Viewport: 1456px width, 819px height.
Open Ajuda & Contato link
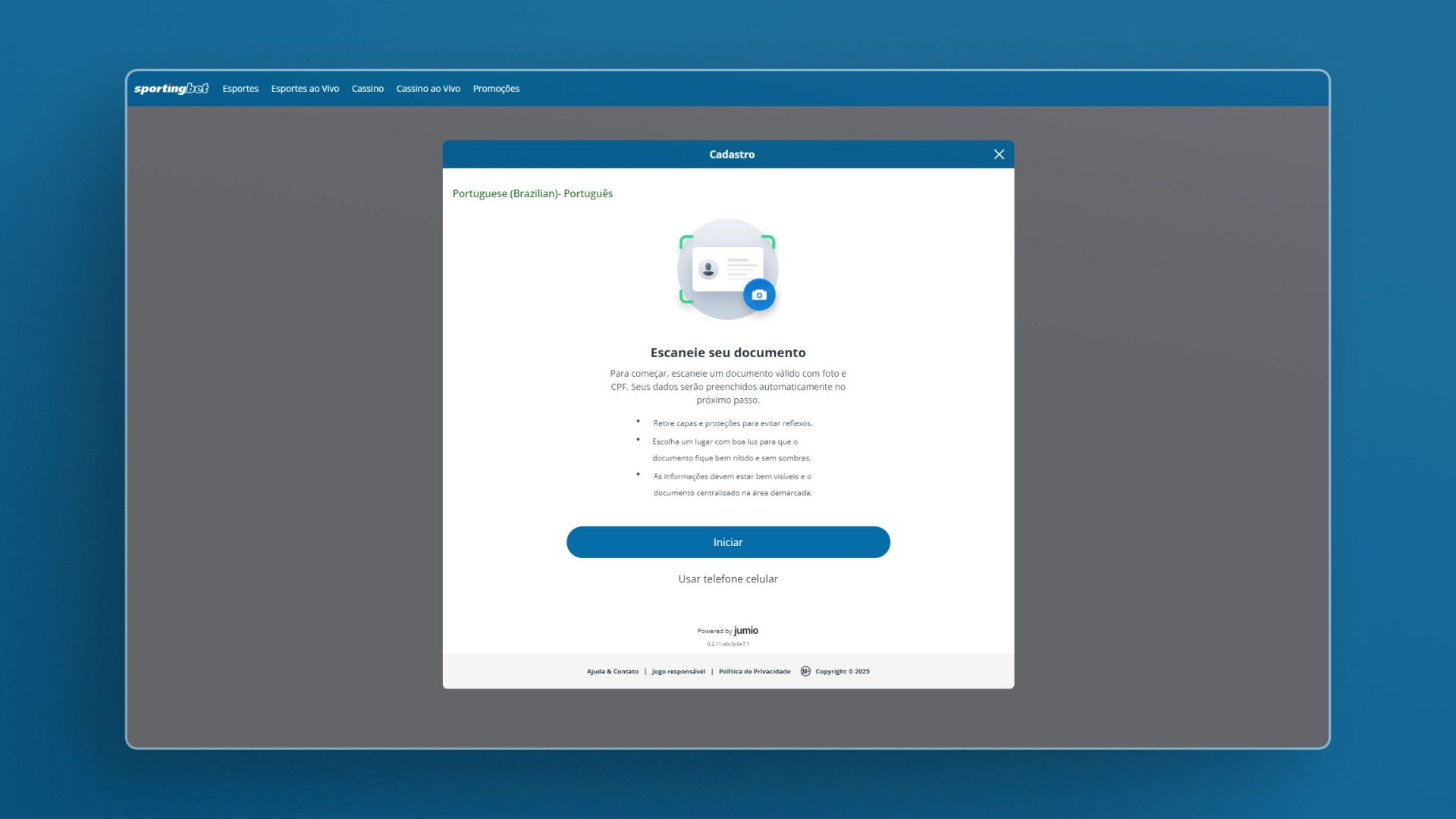[613, 672]
